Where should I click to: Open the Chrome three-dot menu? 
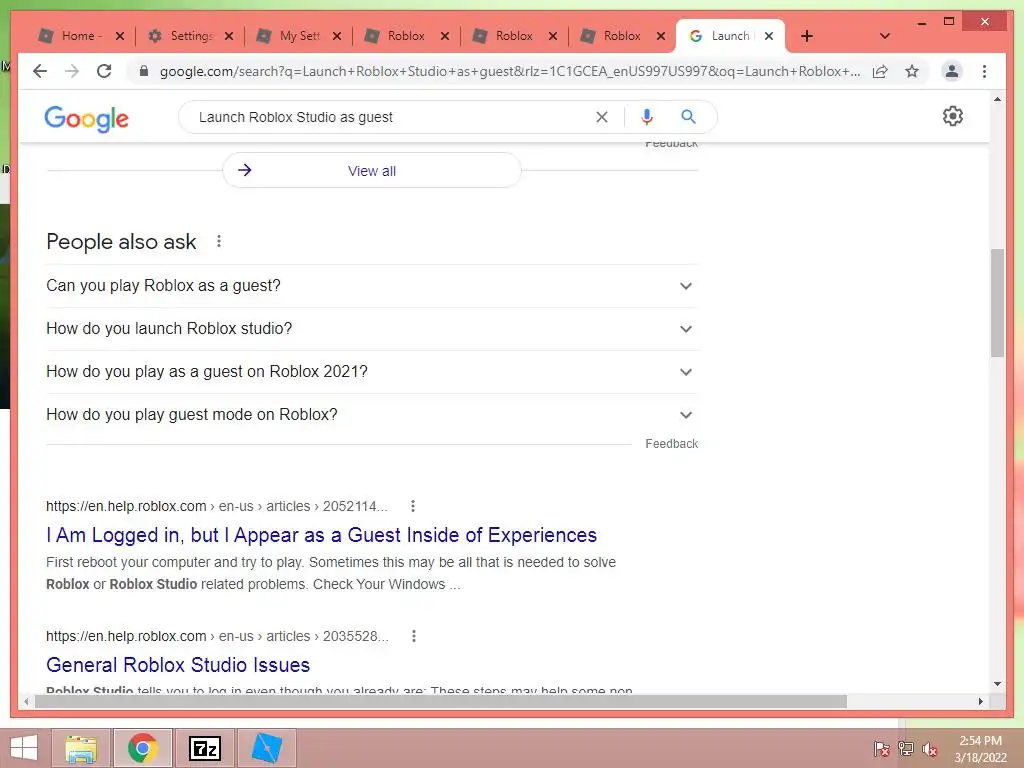984,71
